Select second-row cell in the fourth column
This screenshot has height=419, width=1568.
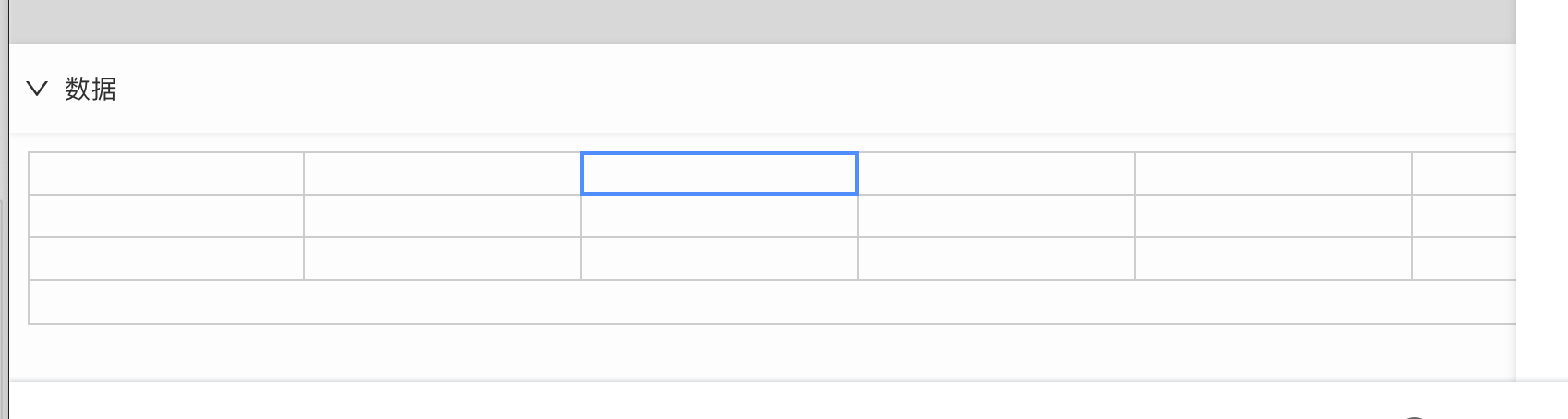pyautogui.click(x=996, y=216)
